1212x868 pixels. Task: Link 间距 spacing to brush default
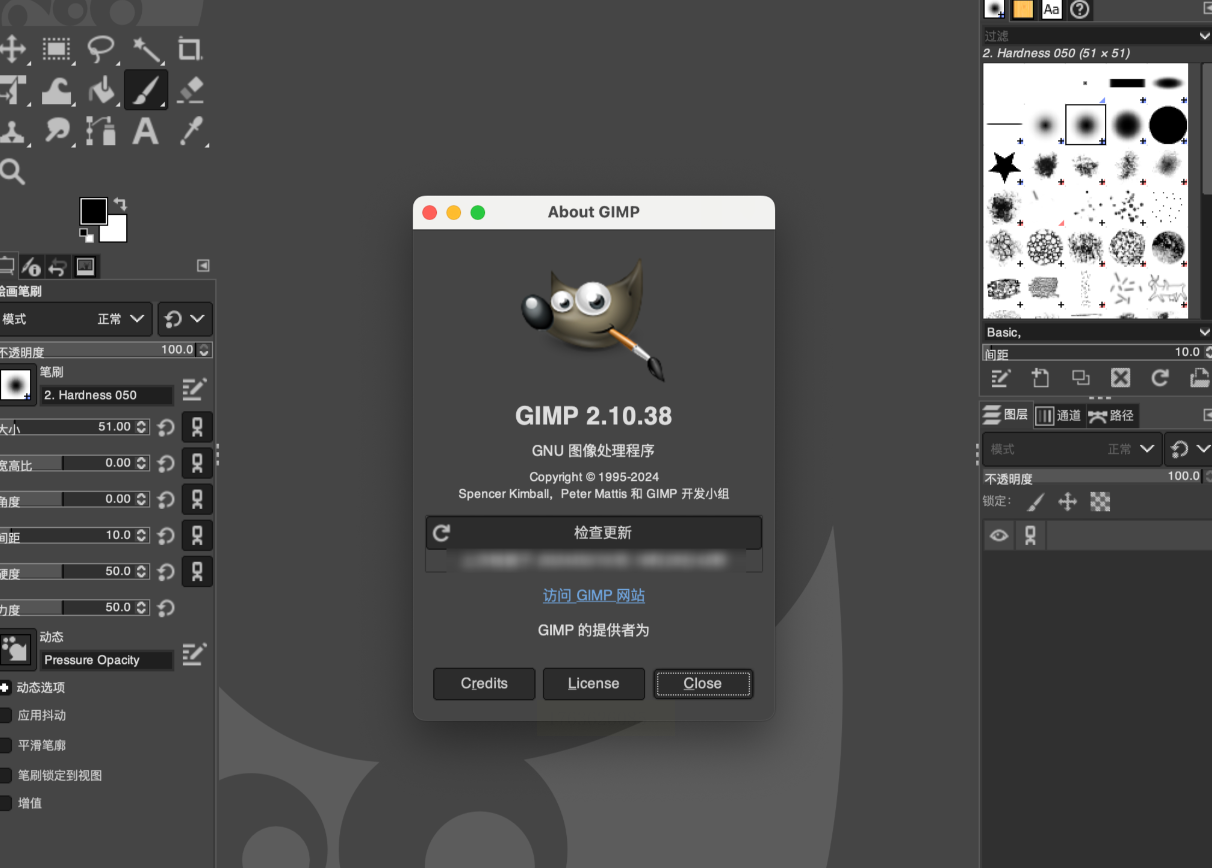click(x=197, y=535)
